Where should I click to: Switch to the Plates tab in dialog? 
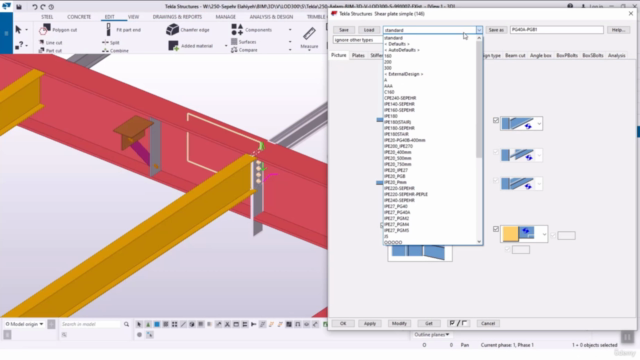pyautogui.click(x=358, y=56)
